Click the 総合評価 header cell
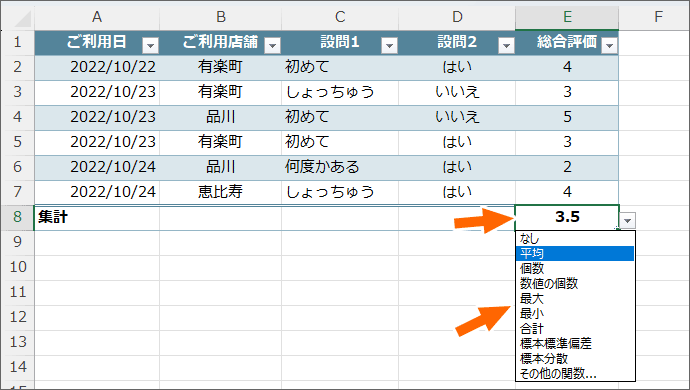690x390 pixels. click(x=567, y=42)
